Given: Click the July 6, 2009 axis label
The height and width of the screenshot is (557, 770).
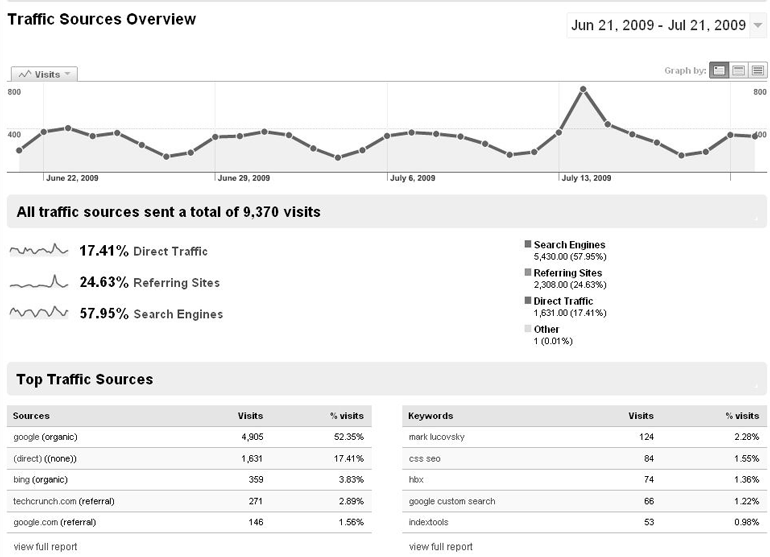Looking at the screenshot, I should pos(412,178).
